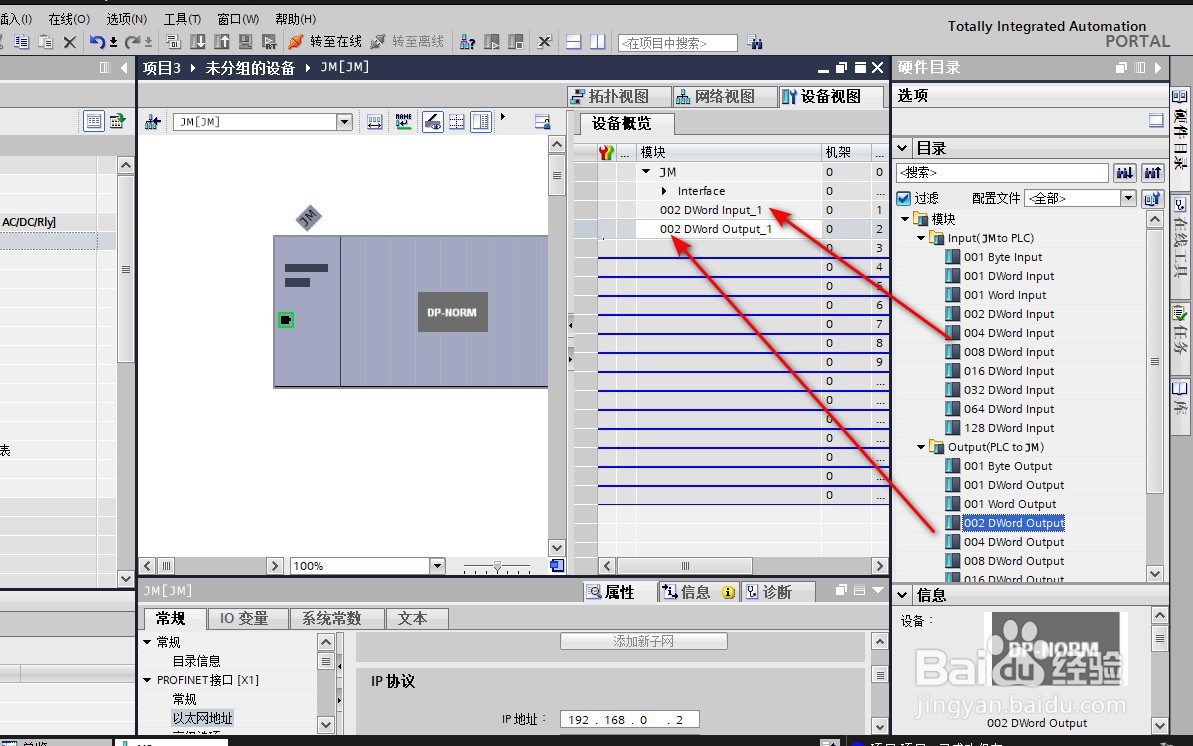Collapse the 模块 tree folder
This screenshot has height=746, width=1193.
click(x=905, y=219)
